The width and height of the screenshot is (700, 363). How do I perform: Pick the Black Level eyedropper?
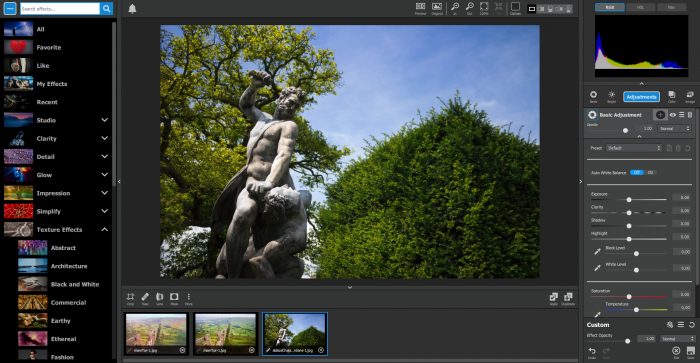[597, 251]
